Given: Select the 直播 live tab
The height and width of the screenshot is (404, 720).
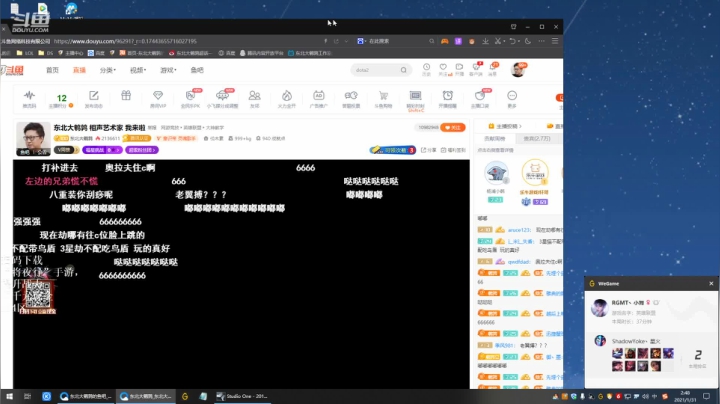Looking at the screenshot, I should coord(79,70).
